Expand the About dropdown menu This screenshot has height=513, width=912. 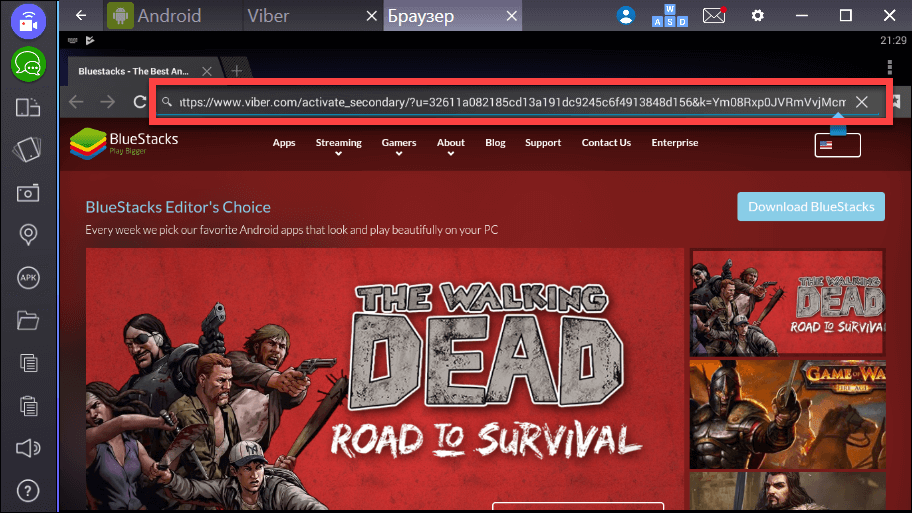pos(451,147)
